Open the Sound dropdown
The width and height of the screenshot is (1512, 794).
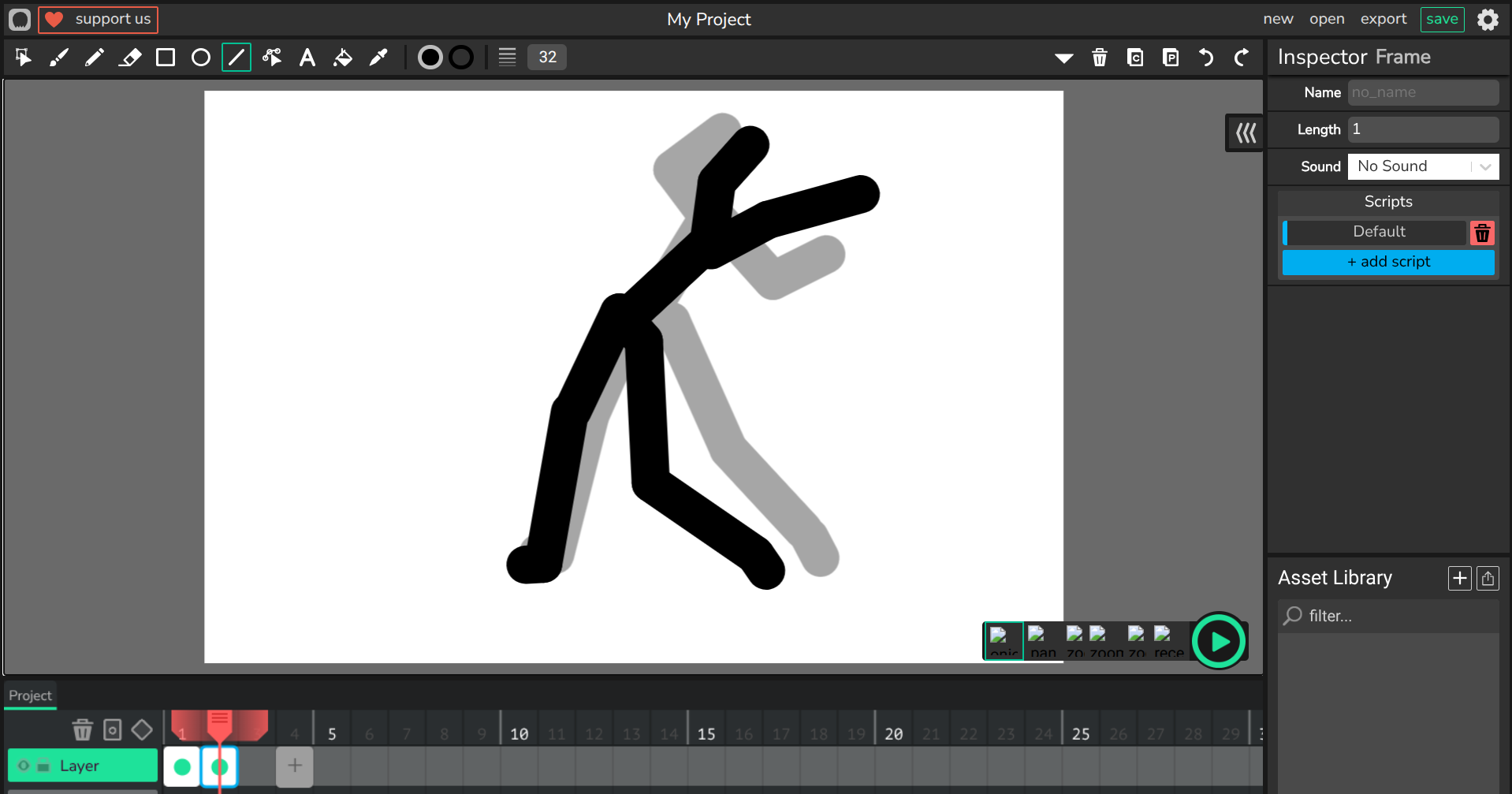click(x=1423, y=166)
